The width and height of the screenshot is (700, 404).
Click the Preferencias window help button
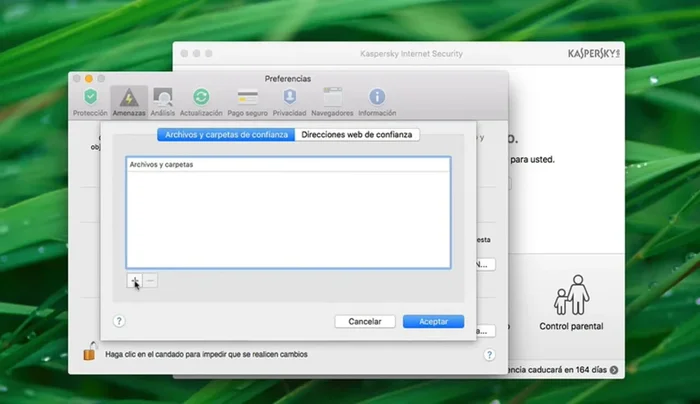(489, 354)
